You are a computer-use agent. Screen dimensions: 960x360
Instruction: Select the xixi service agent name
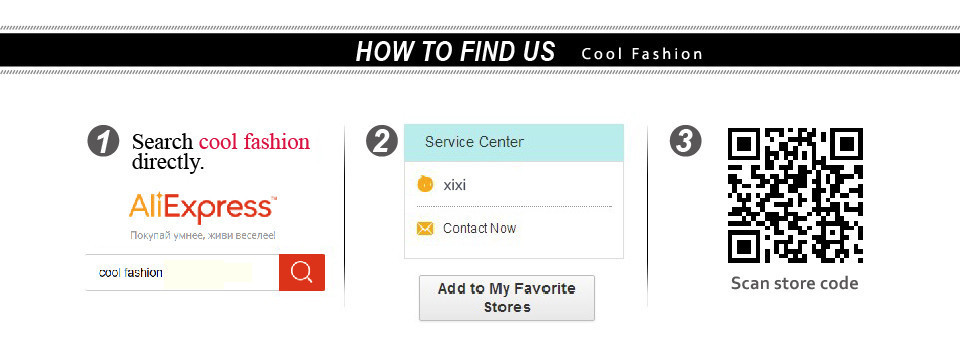454,185
